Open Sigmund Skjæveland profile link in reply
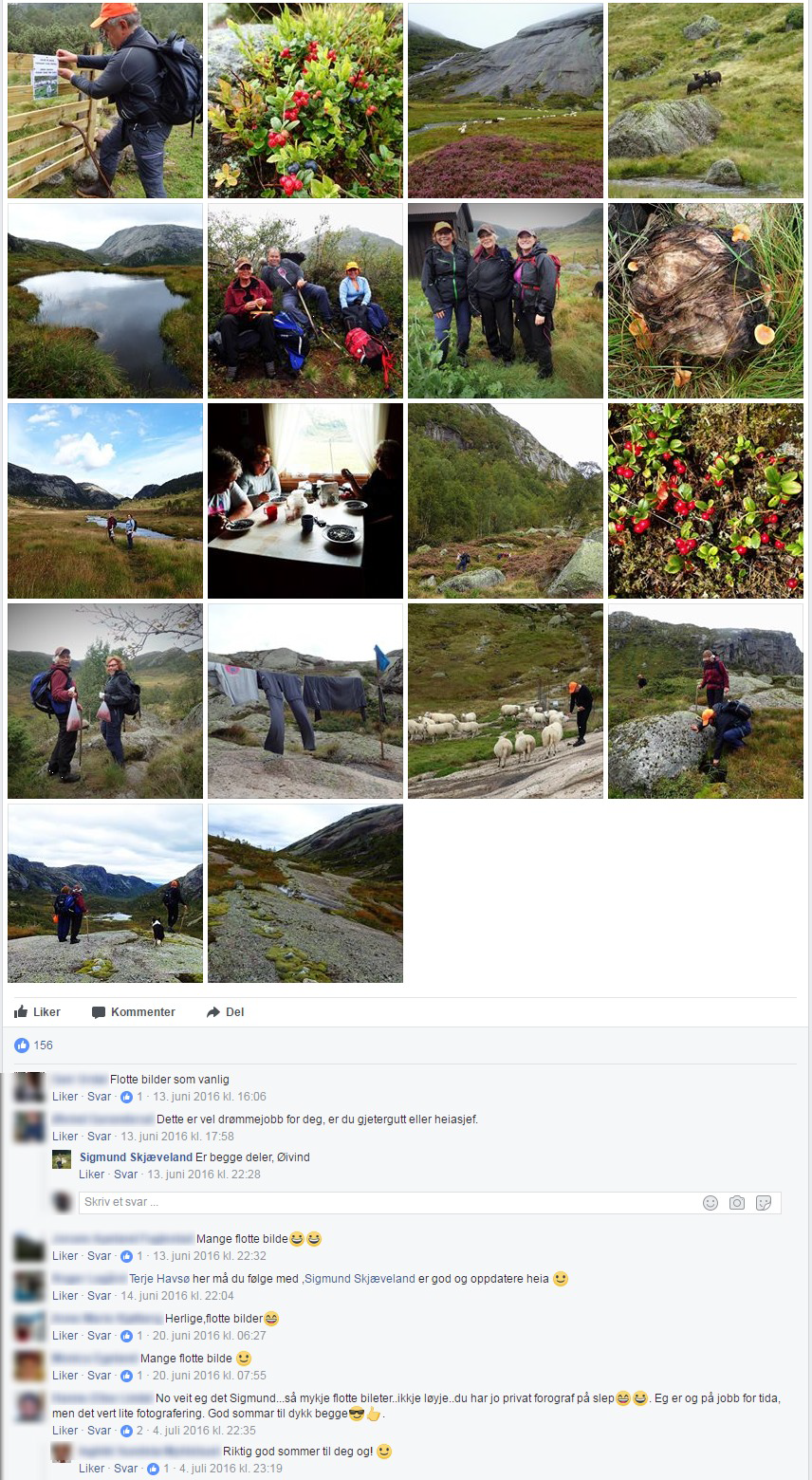This screenshot has height=1480, width=812. point(136,1157)
